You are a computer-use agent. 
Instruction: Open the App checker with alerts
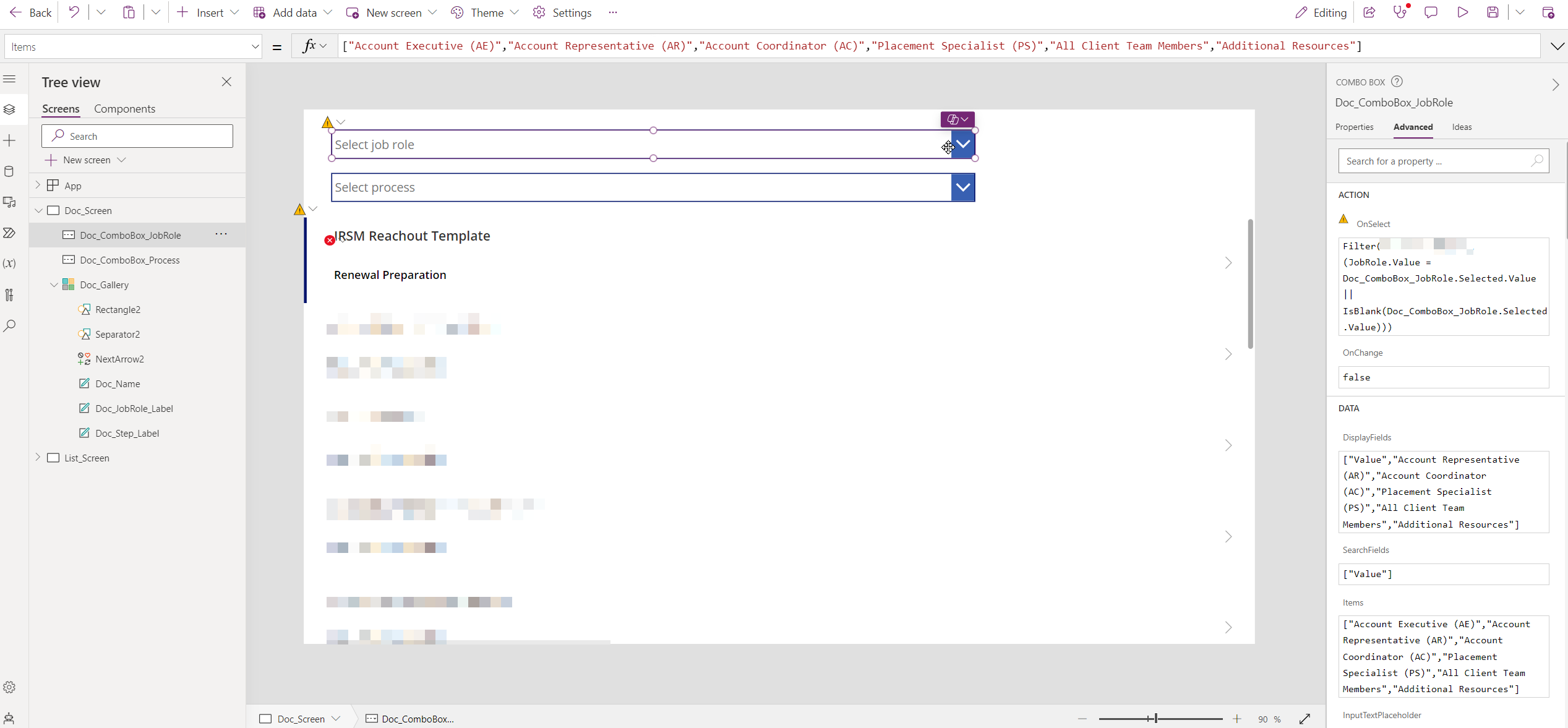(1400, 12)
